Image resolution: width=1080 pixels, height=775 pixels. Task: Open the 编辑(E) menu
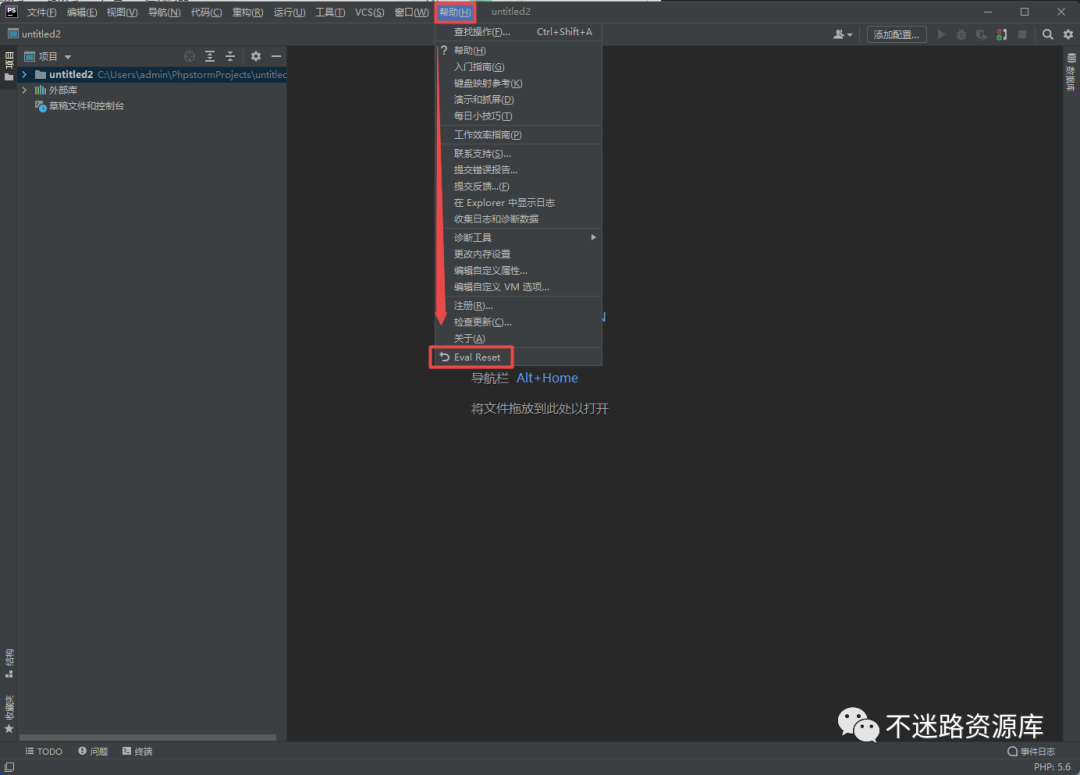point(82,12)
